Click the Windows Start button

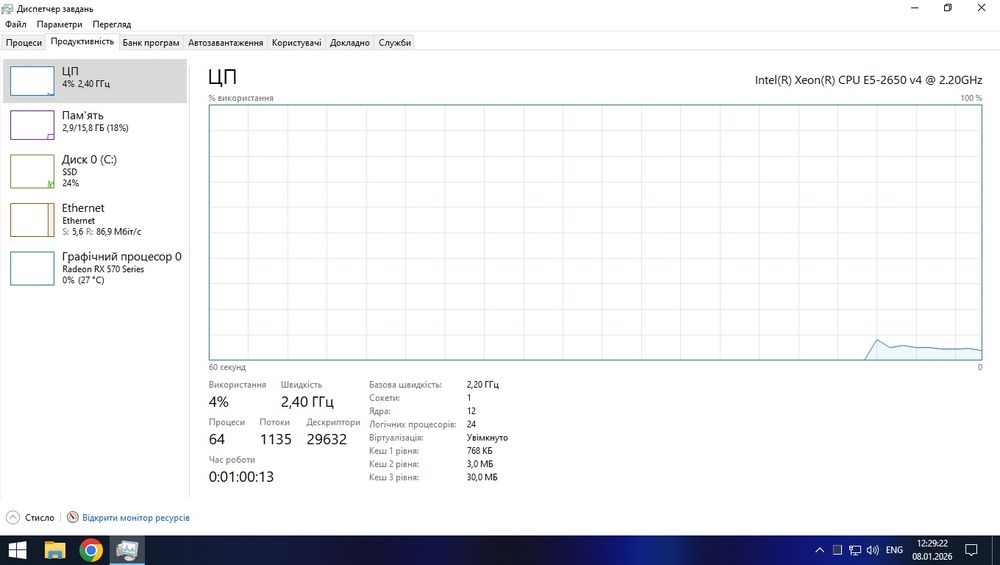coord(17,550)
